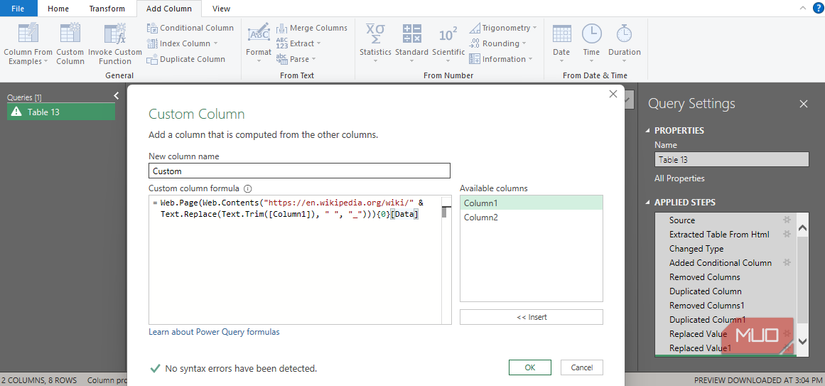Close the Custom Column dialog
The width and height of the screenshot is (825, 386).
612,94
